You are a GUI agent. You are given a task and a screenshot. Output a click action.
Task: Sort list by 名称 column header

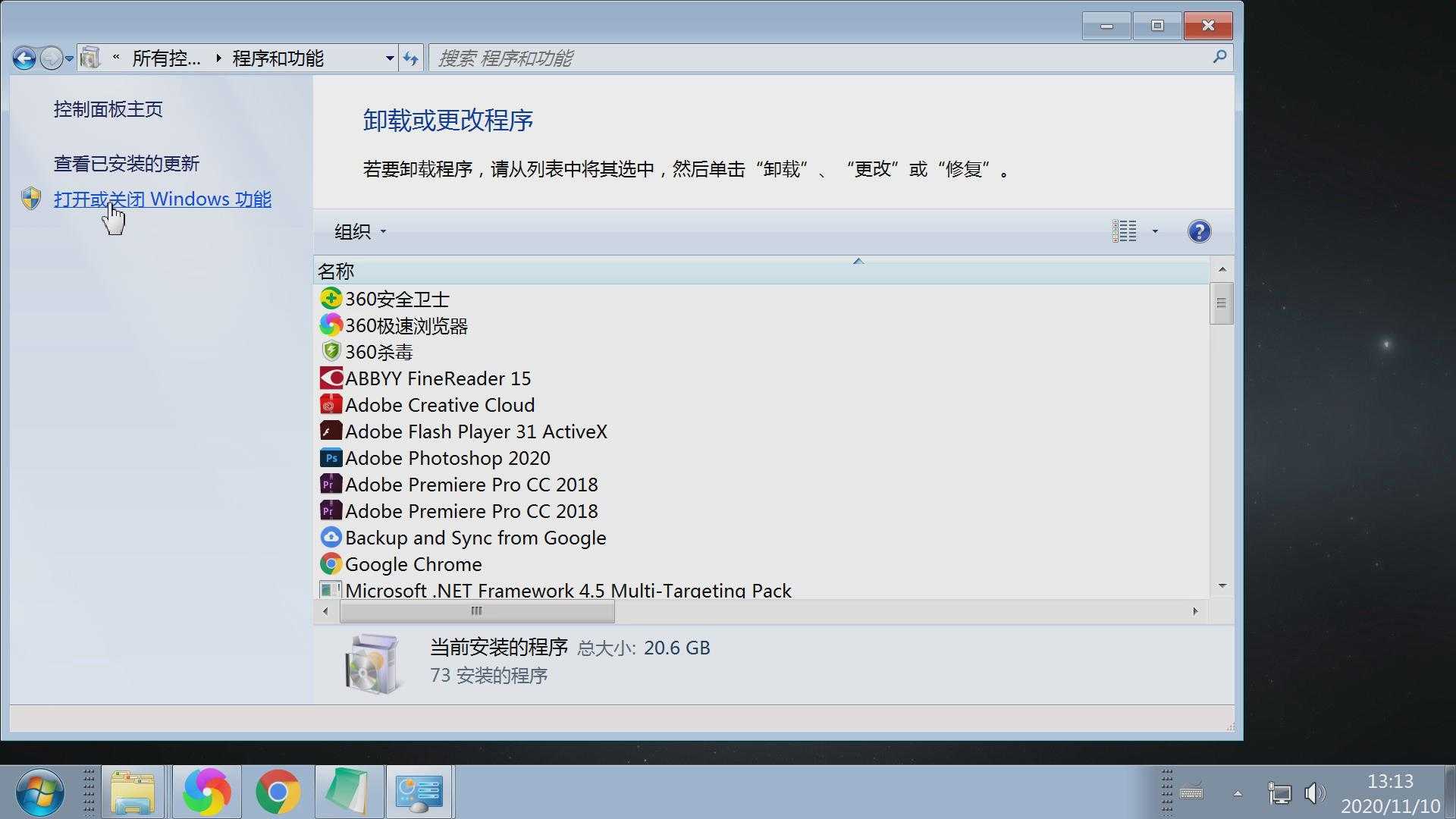pyautogui.click(x=761, y=271)
